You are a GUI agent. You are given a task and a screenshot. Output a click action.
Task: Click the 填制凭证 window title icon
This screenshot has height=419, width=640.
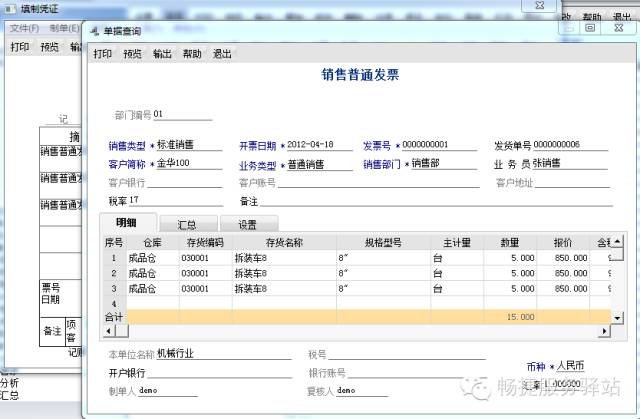coord(9,8)
